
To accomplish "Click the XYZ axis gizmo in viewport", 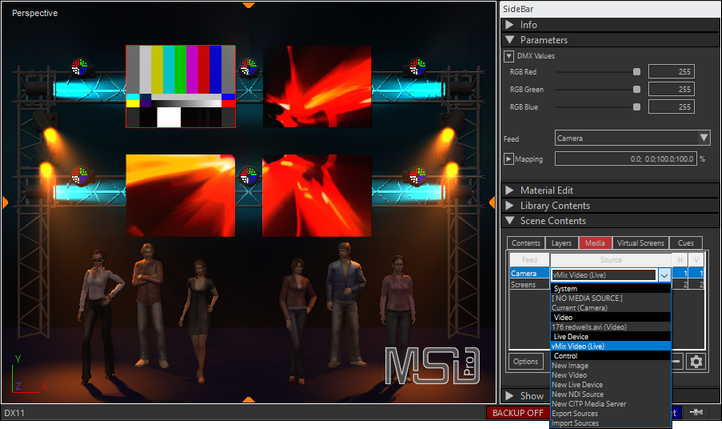I will 18,379.
